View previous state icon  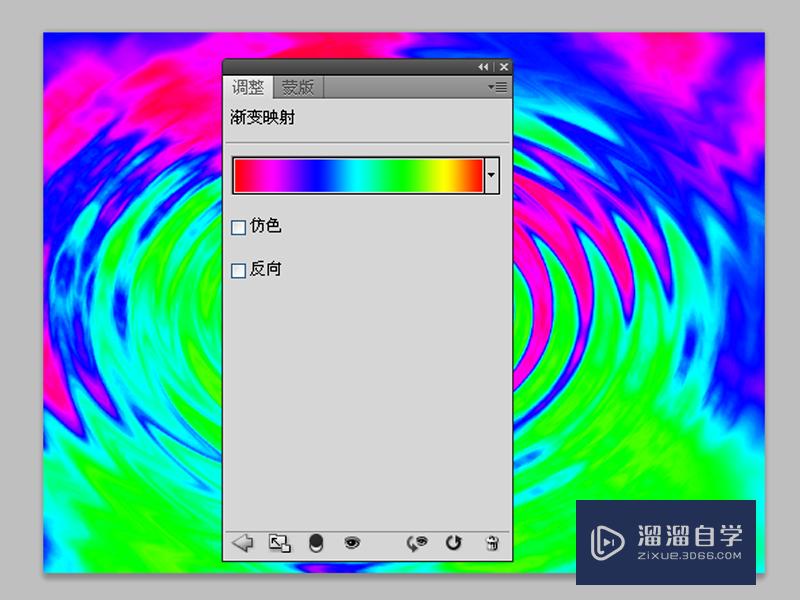[417, 543]
